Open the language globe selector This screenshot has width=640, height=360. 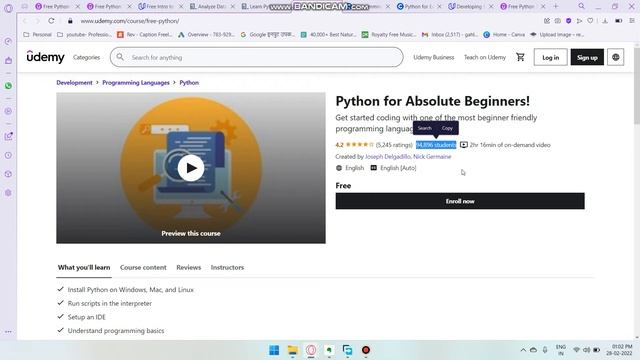[616, 57]
